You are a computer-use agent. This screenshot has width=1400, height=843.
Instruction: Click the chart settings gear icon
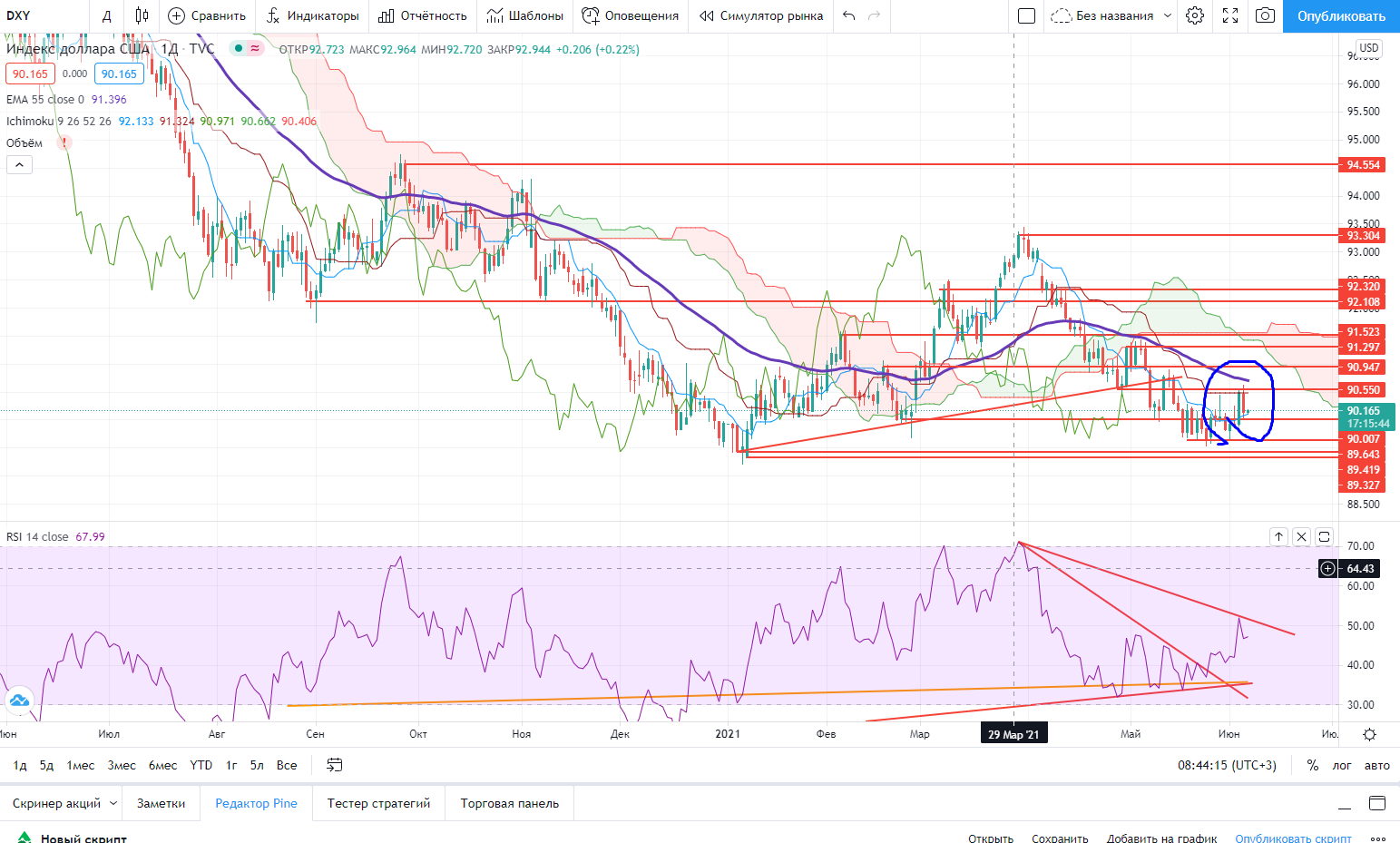(x=1195, y=15)
